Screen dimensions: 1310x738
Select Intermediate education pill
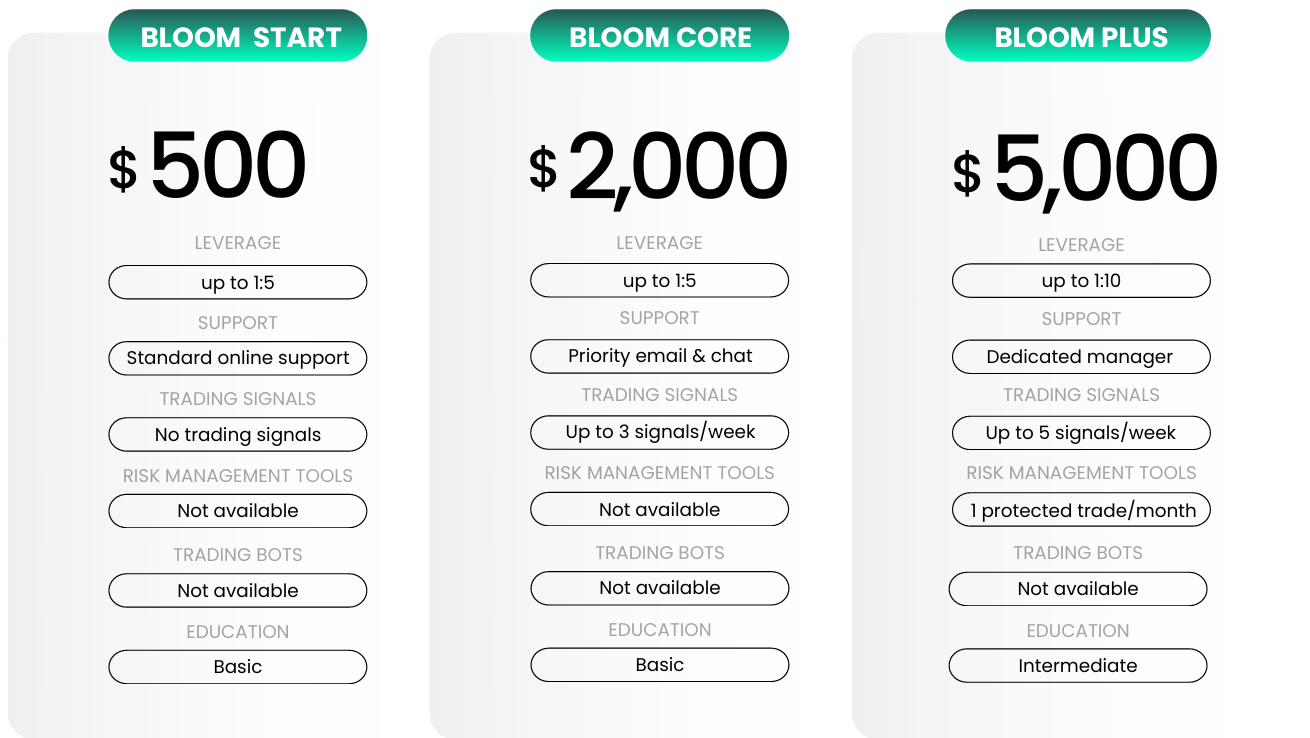click(1078, 665)
